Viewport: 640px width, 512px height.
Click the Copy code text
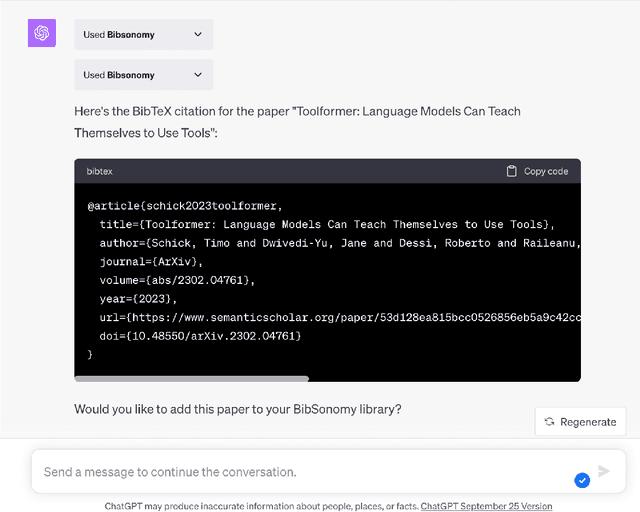tap(546, 171)
